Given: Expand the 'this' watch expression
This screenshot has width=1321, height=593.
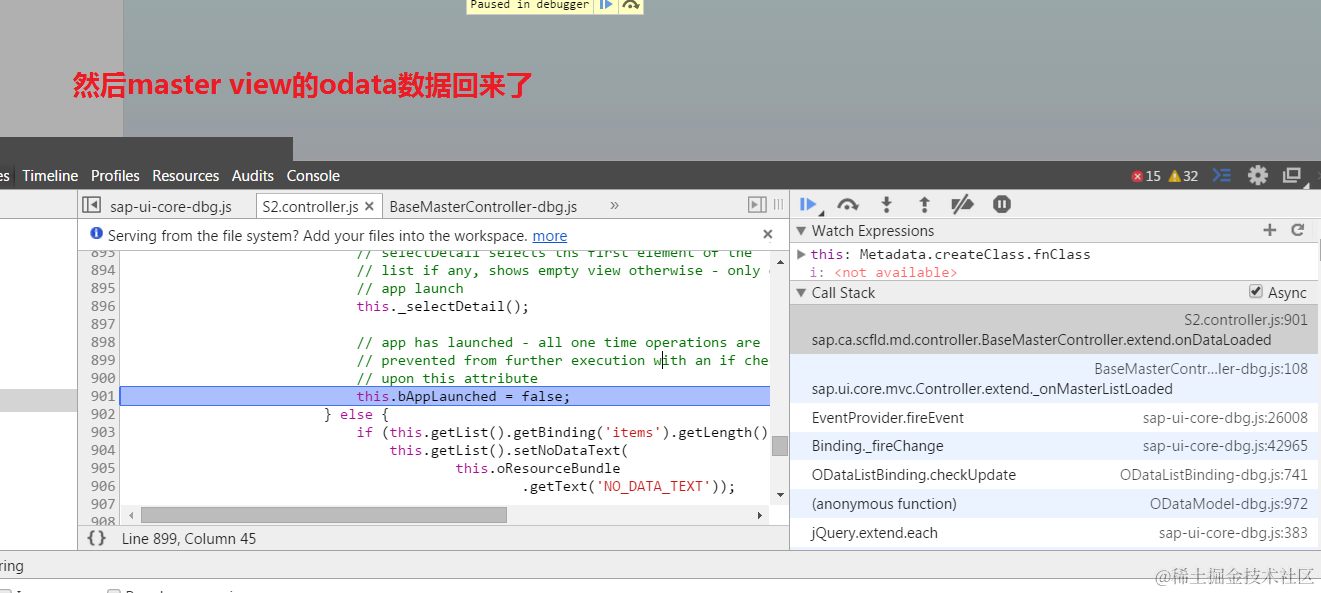Looking at the screenshot, I should (801, 254).
